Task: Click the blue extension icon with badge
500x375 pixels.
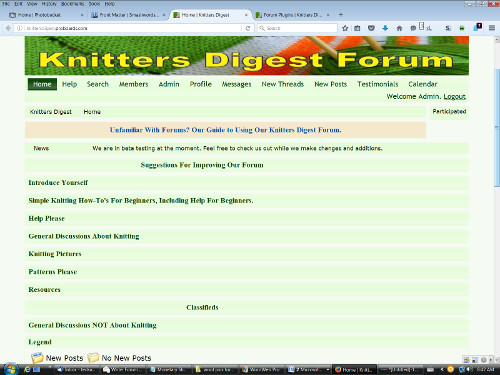Action: (x=477, y=27)
